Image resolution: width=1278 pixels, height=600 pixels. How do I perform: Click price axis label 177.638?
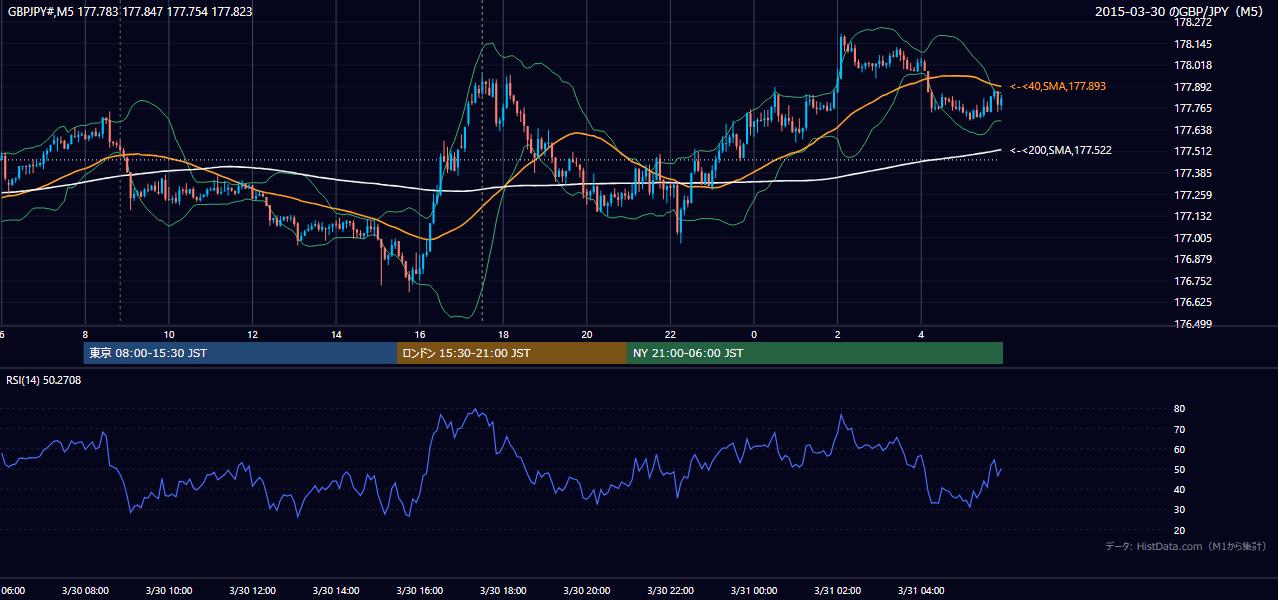tap(1194, 130)
